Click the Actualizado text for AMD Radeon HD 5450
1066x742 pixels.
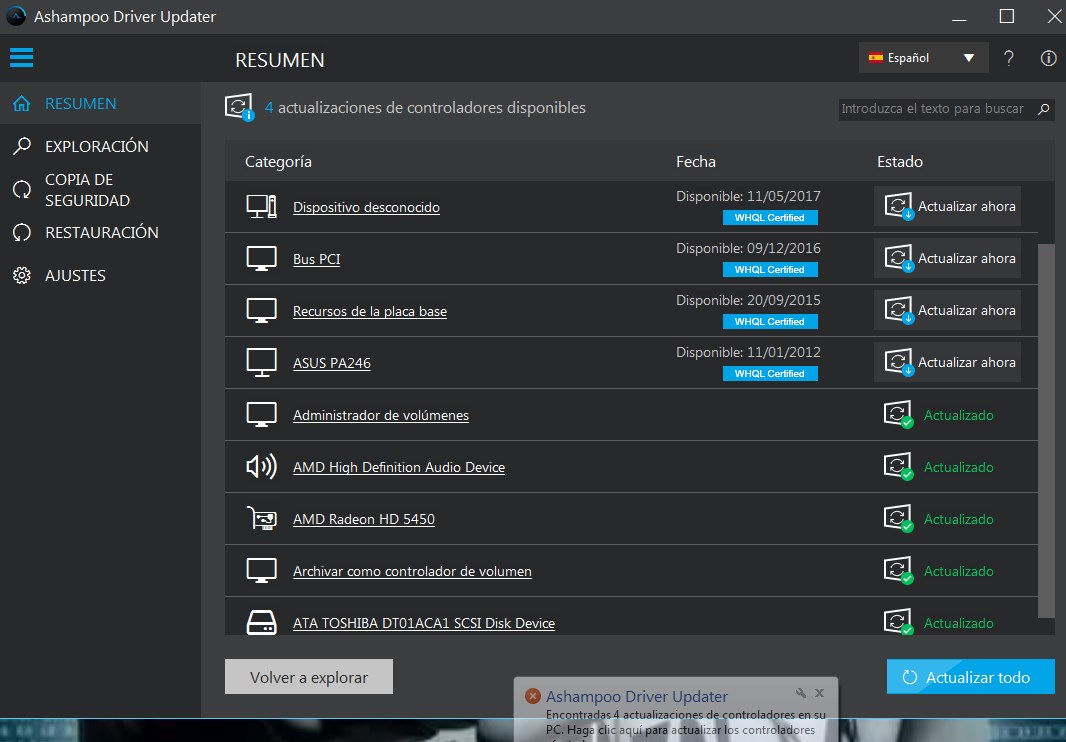pos(959,520)
